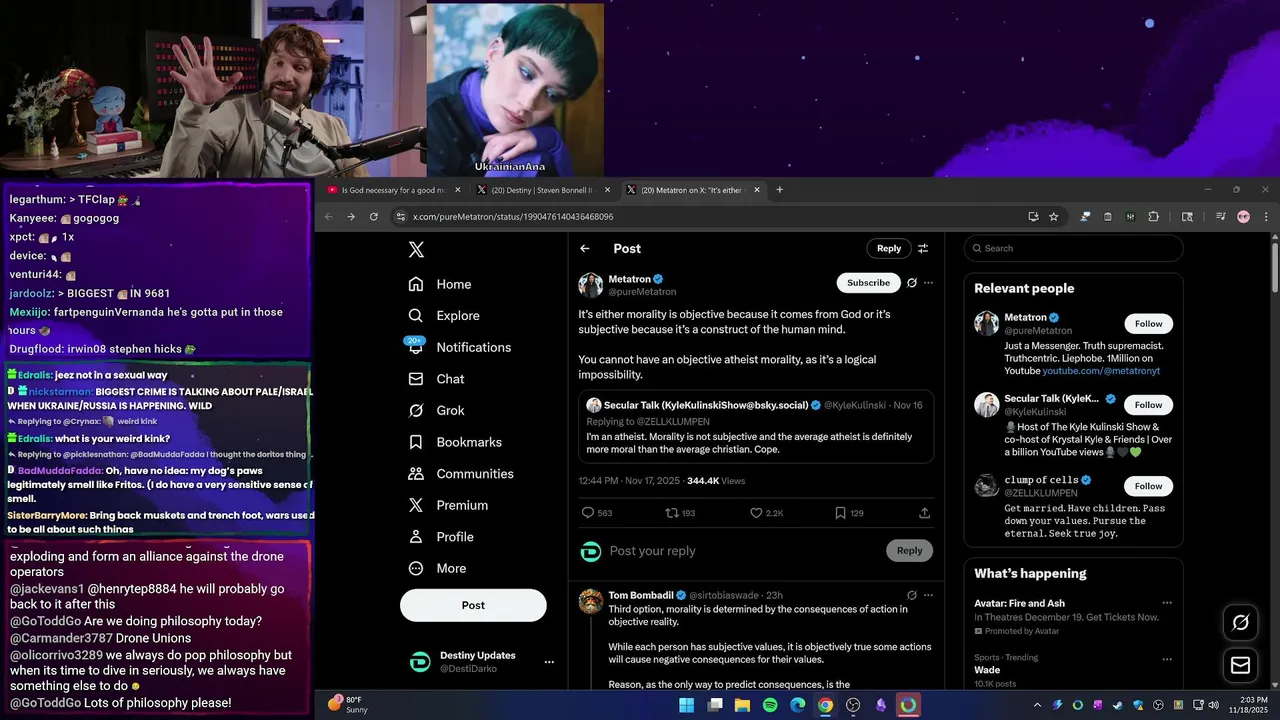Open OBS Studio from the taskbar
The width and height of the screenshot is (1280, 720).
click(x=853, y=705)
